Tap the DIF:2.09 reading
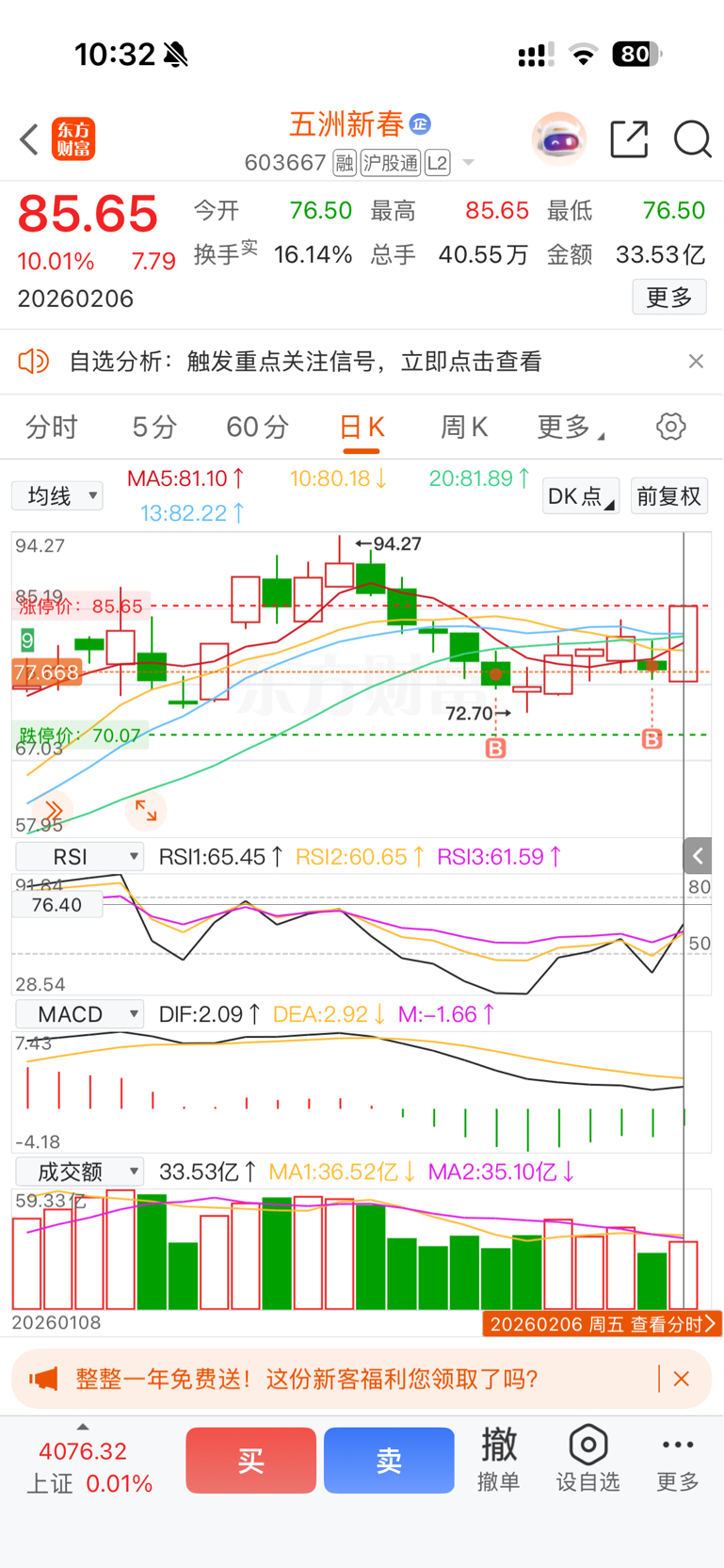Image resolution: width=724 pixels, height=1568 pixels. coord(209,1014)
